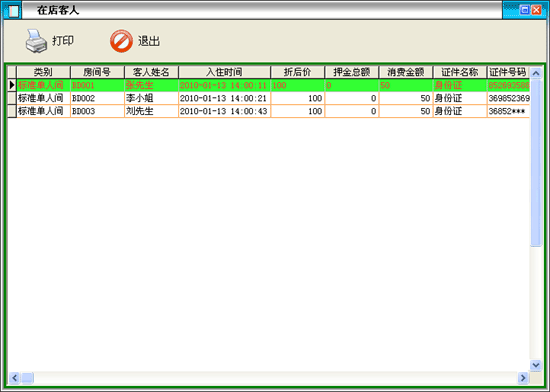Select guest name 刘先生
Viewport: 550px width, 392px height.
click(152, 111)
